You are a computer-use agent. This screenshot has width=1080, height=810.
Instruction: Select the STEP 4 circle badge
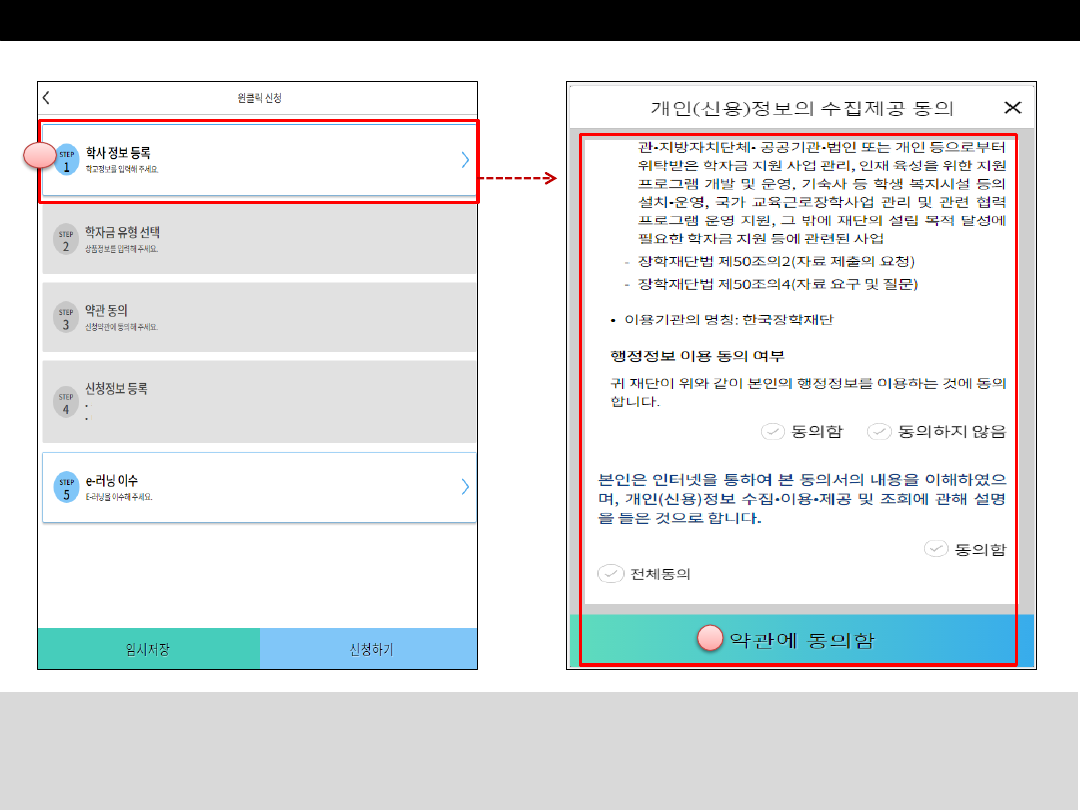point(66,402)
